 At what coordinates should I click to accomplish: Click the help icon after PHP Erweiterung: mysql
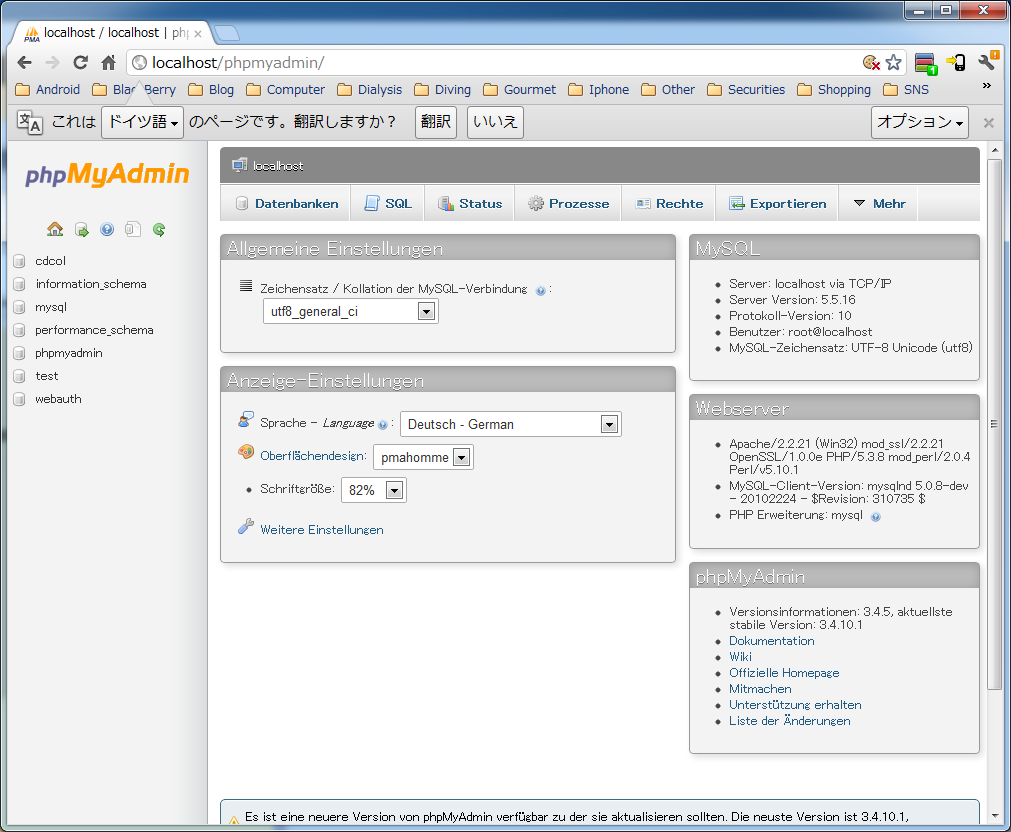[x=876, y=517]
